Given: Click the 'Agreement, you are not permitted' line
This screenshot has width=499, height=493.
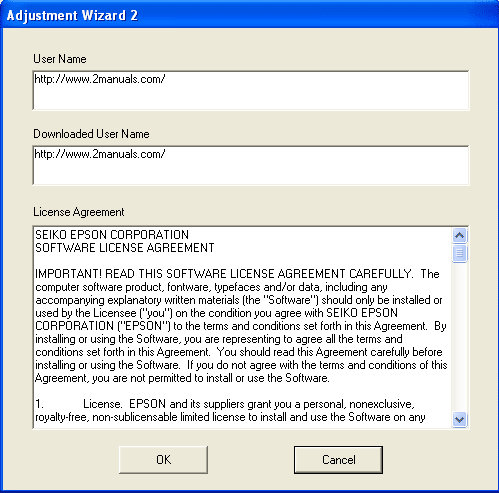Looking at the screenshot, I should pyautogui.click(x=182, y=378).
